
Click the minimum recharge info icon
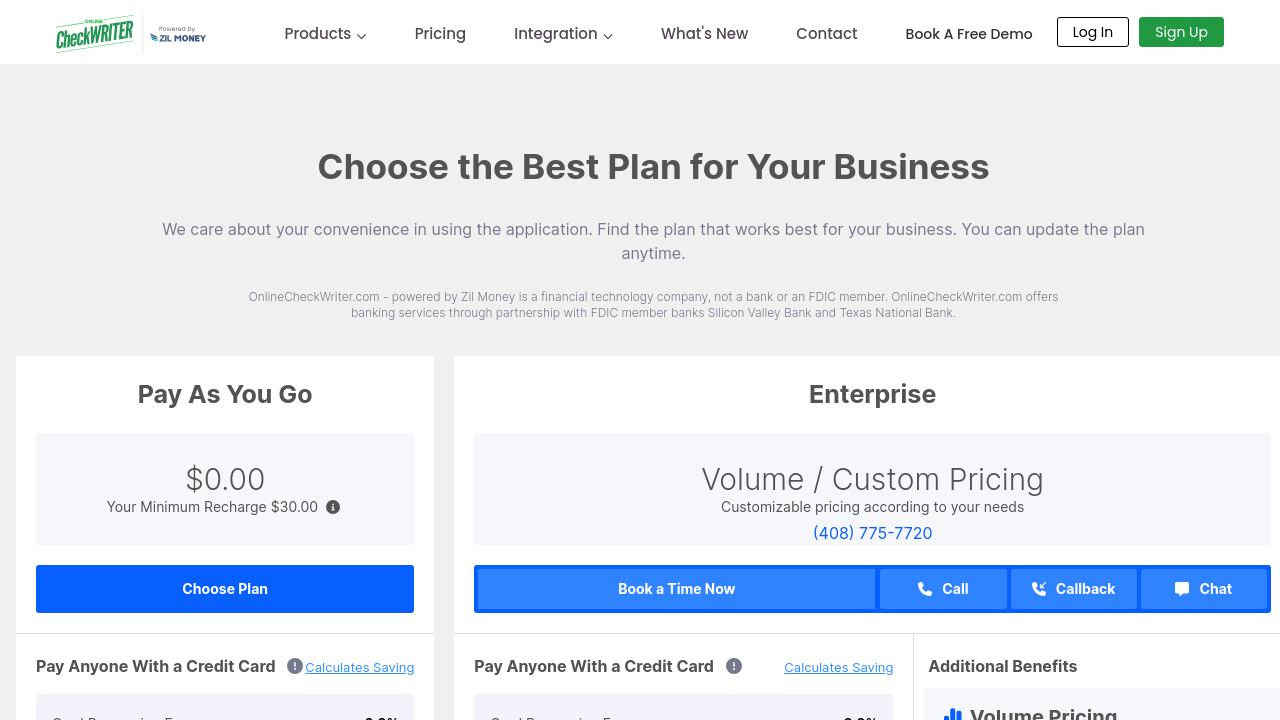pyautogui.click(x=333, y=507)
